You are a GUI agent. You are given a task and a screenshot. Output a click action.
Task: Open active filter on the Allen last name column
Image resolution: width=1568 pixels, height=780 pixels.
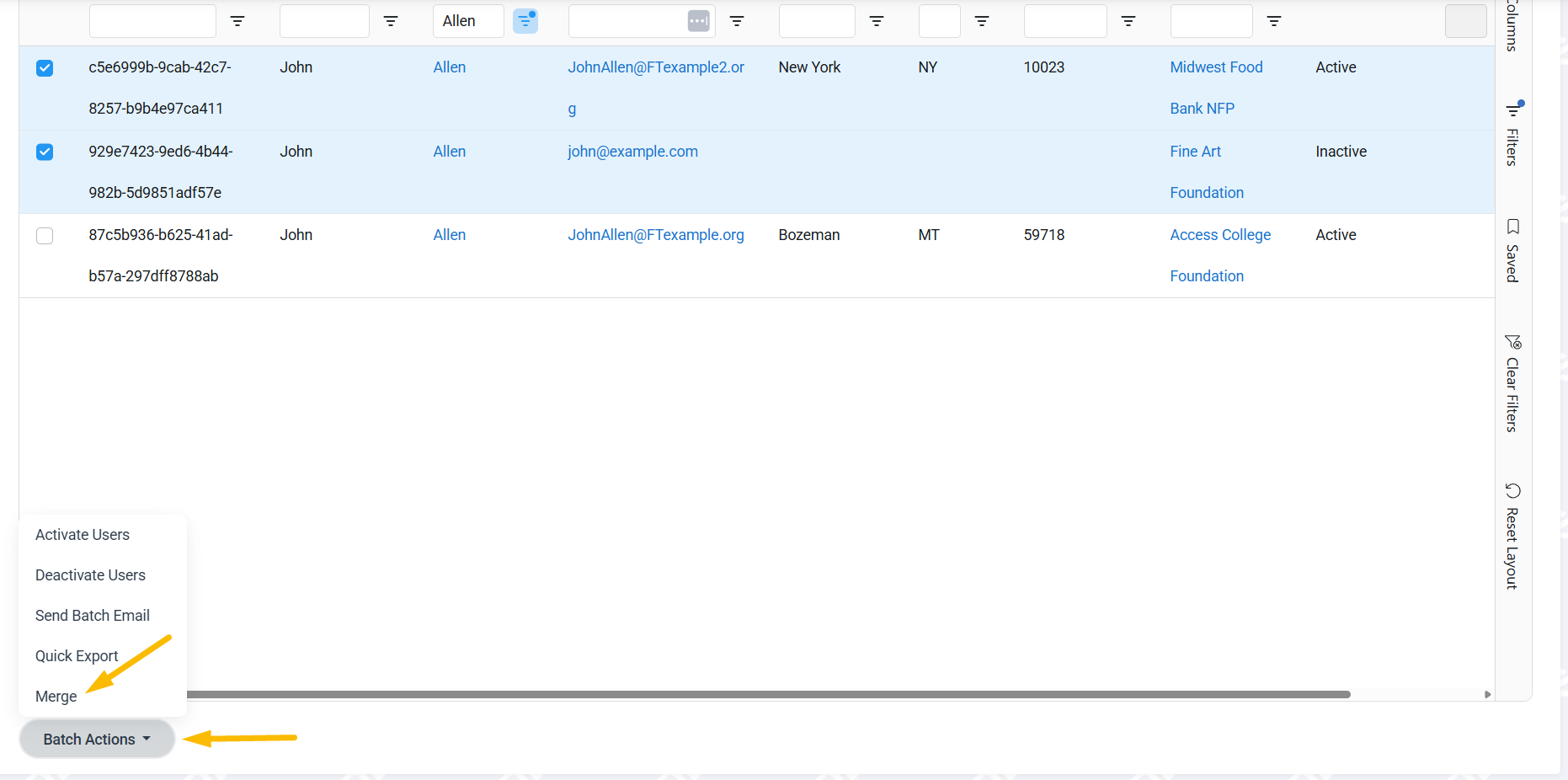click(525, 20)
